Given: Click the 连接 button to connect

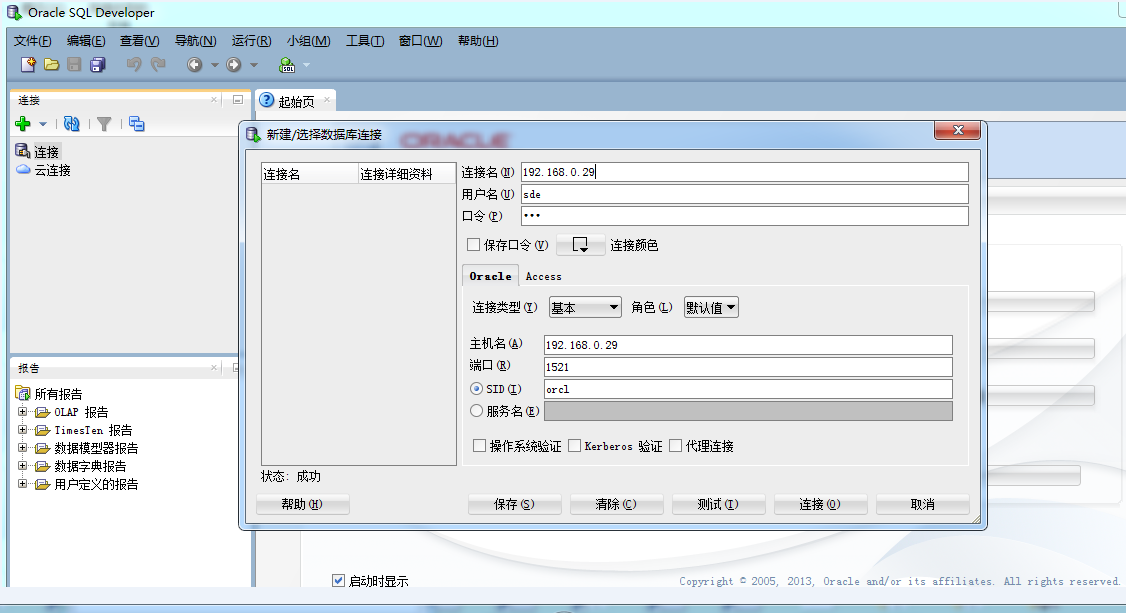Looking at the screenshot, I should pyautogui.click(x=820, y=504).
